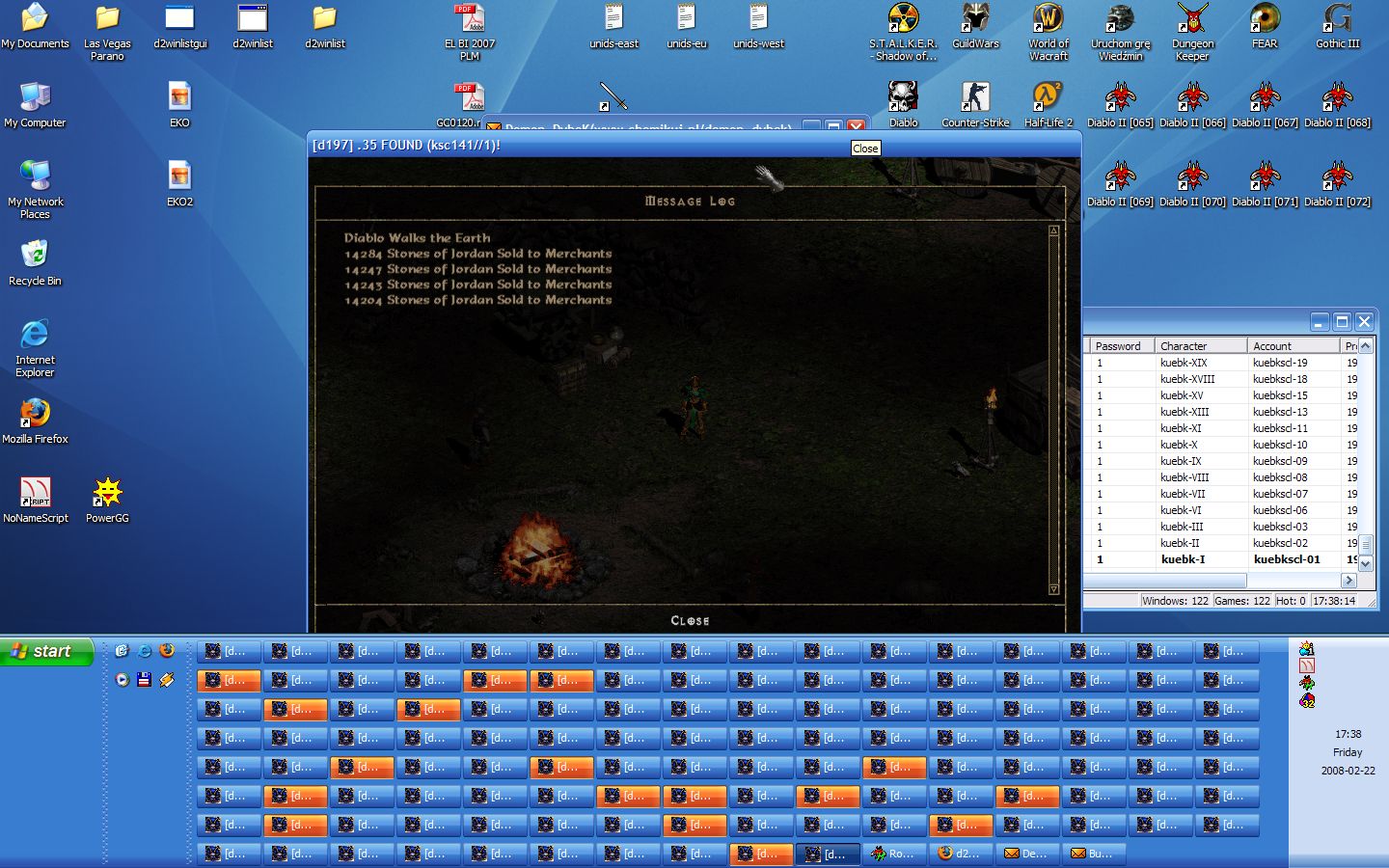Switch to the 'Ro...' taskbar window
Screen dimensions: 1389x868
[x=894, y=854]
